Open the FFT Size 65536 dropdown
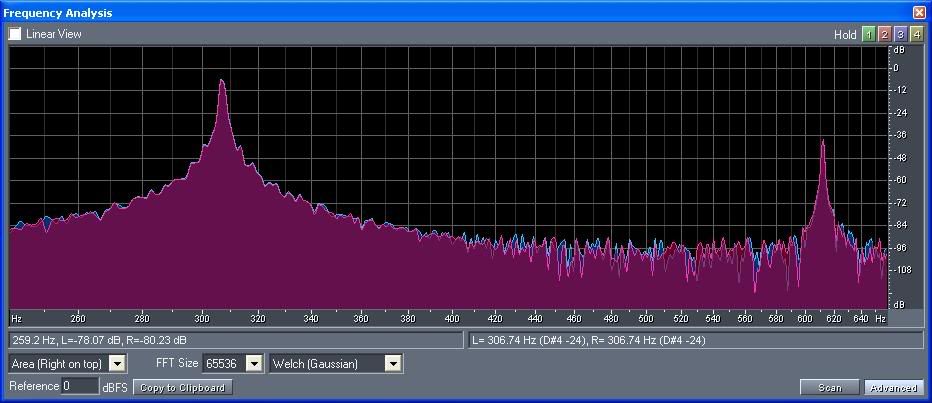This screenshot has width=932, height=403. (254, 364)
